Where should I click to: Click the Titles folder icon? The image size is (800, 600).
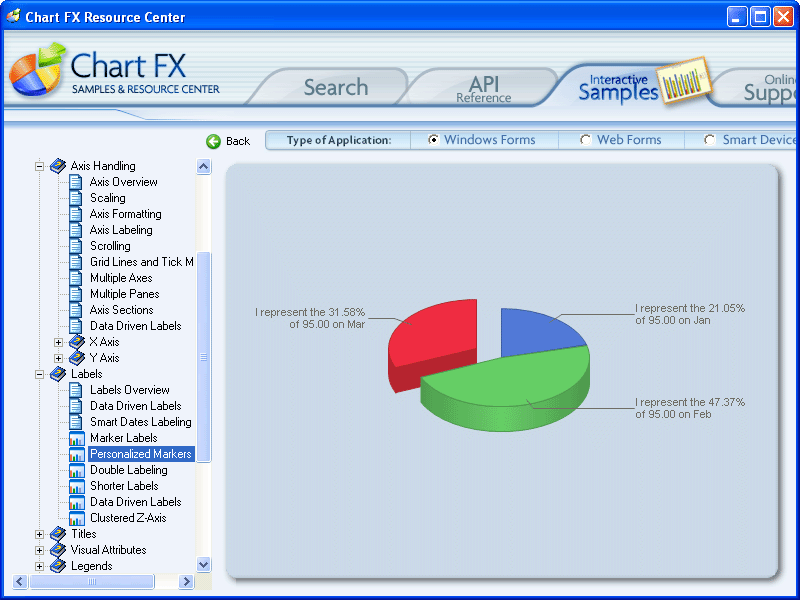[58, 534]
